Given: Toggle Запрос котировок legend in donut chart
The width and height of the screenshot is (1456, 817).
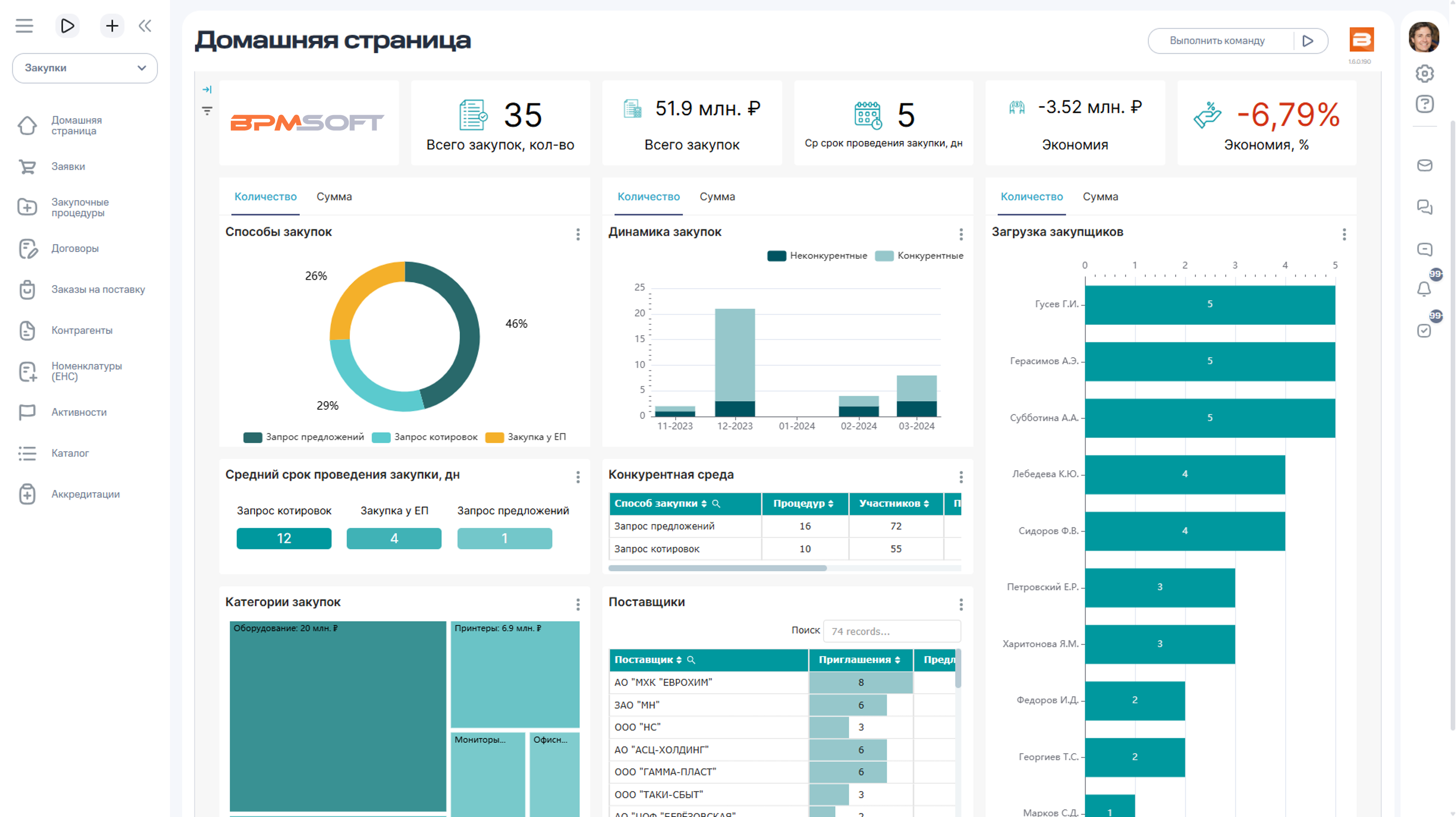Looking at the screenshot, I should 425,437.
